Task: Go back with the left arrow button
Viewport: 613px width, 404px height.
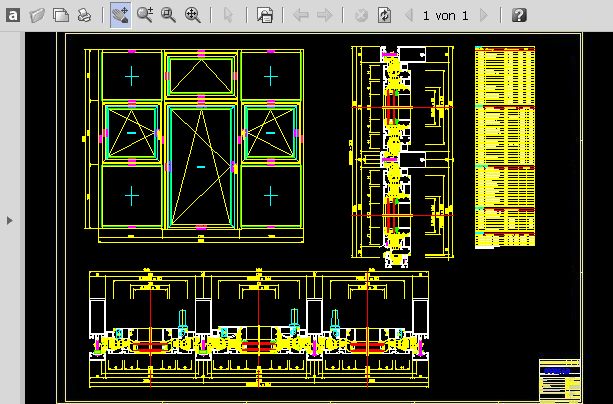Action: point(300,15)
